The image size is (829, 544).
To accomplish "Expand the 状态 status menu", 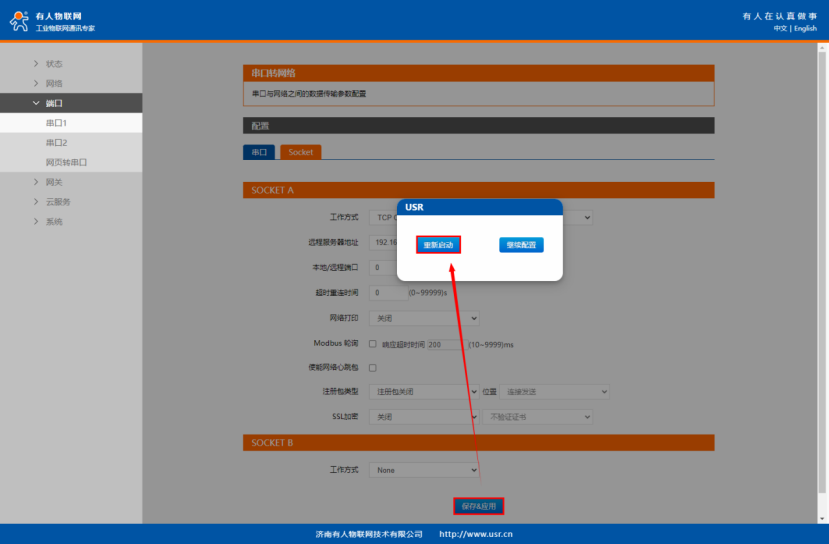I will [54, 64].
